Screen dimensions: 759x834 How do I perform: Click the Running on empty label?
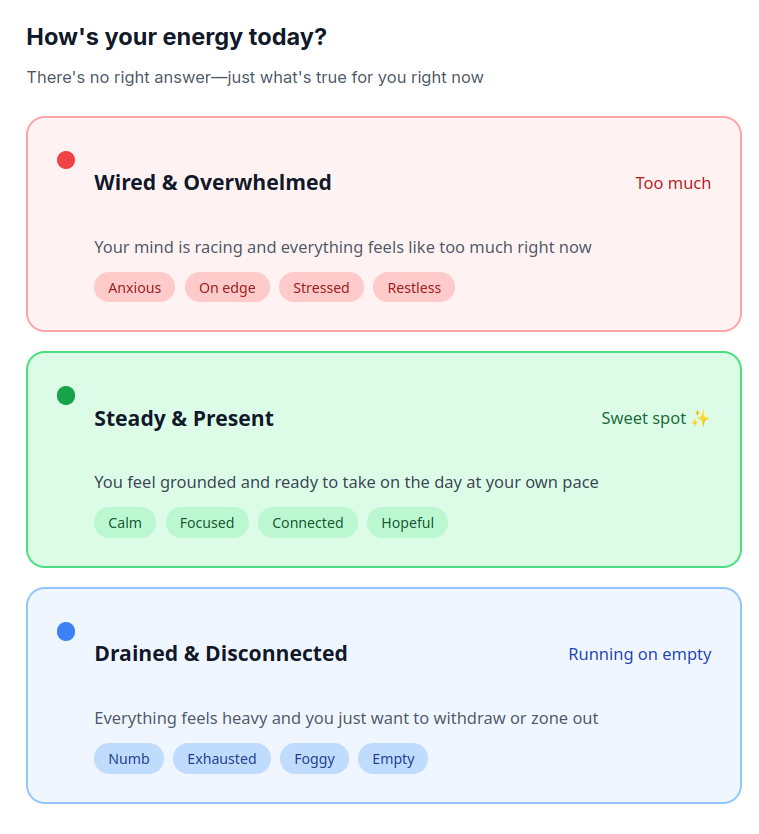pos(640,655)
